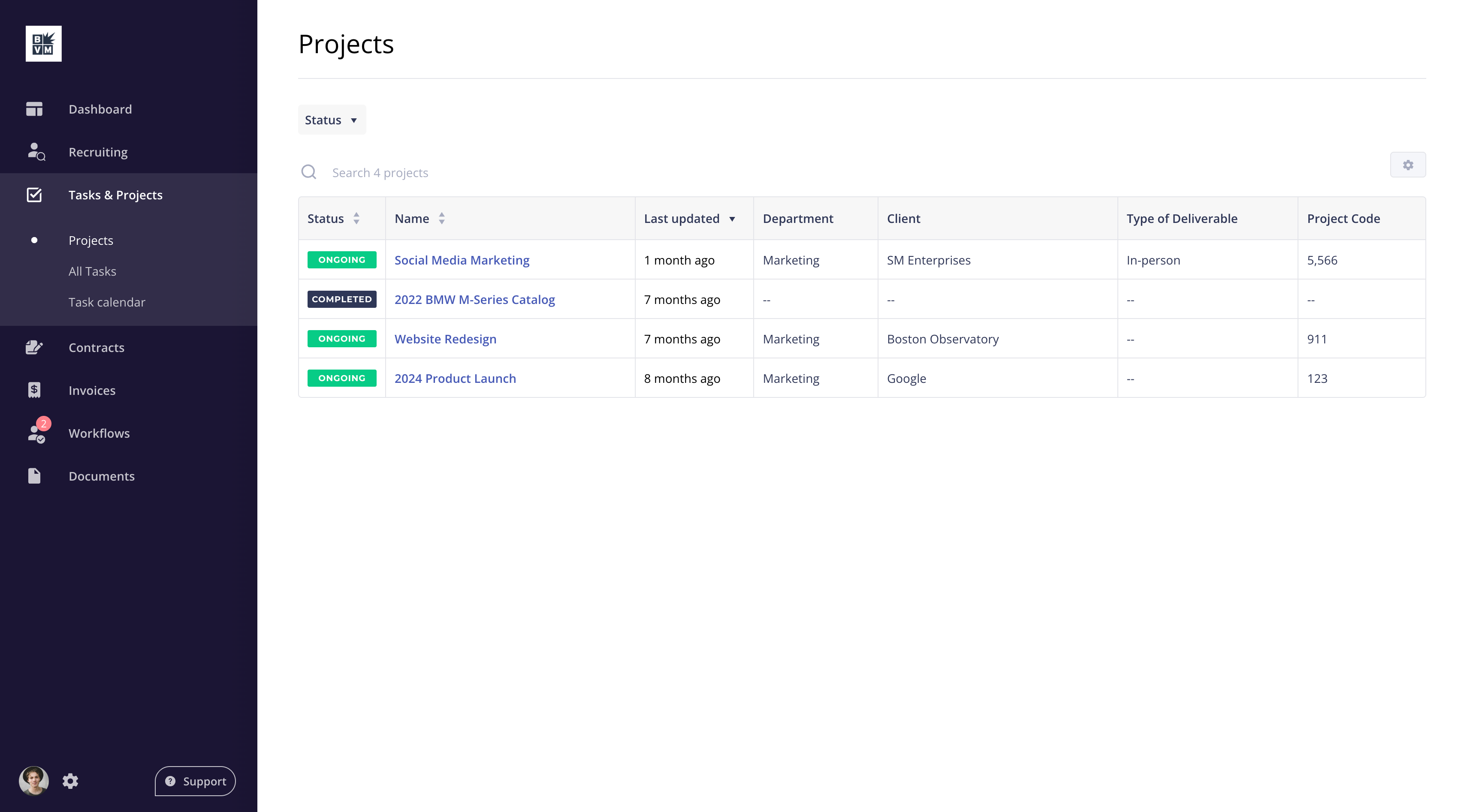1467x812 pixels.
Task: Toggle Last updated sort arrow
Action: click(x=732, y=219)
